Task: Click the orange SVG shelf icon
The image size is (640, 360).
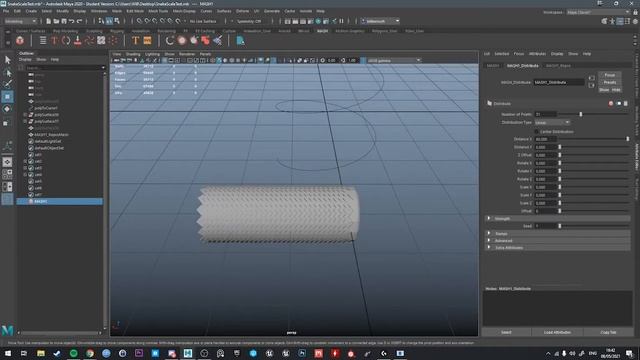Action: click(147, 40)
